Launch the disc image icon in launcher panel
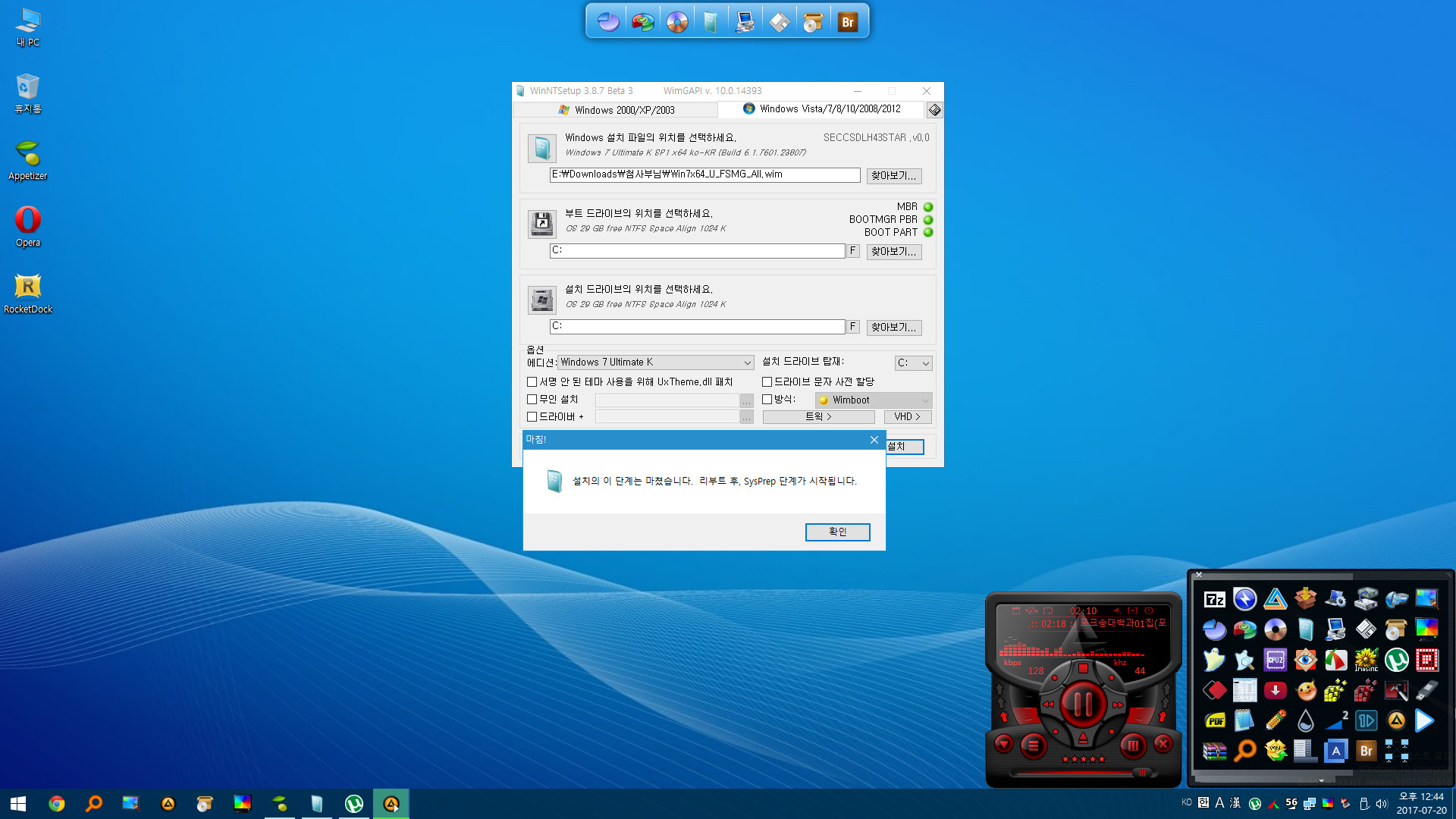 pyautogui.click(x=1275, y=629)
